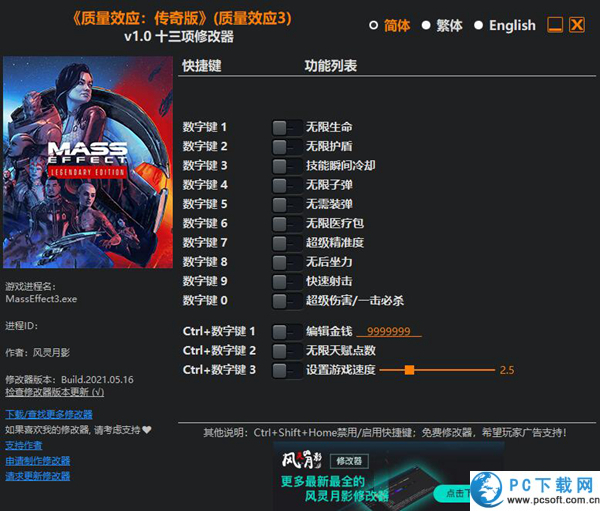Screen dimensions: 600x511
Task: Toggle 超级伤害/一击必杀 switch
Action: (287, 301)
